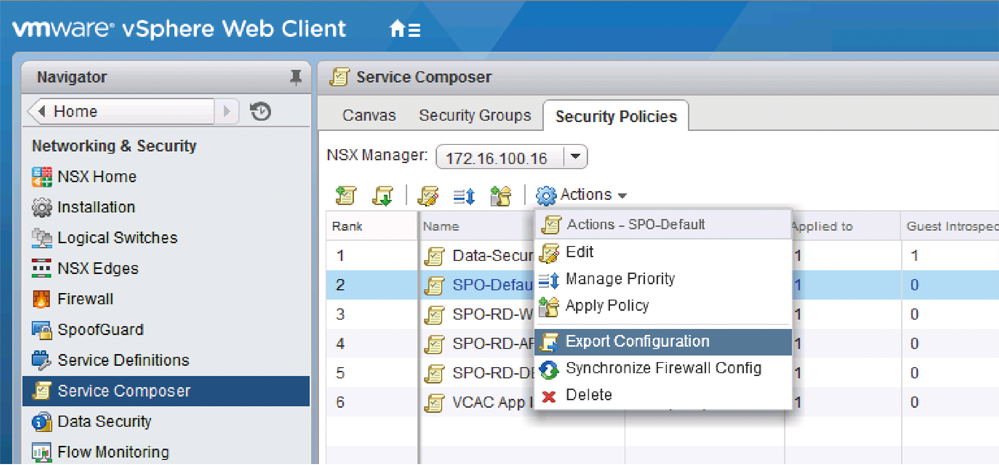The width and height of the screenshot is (999, 465).
Task: Switch to the Security Groups tab
Action: pos(475,116)
